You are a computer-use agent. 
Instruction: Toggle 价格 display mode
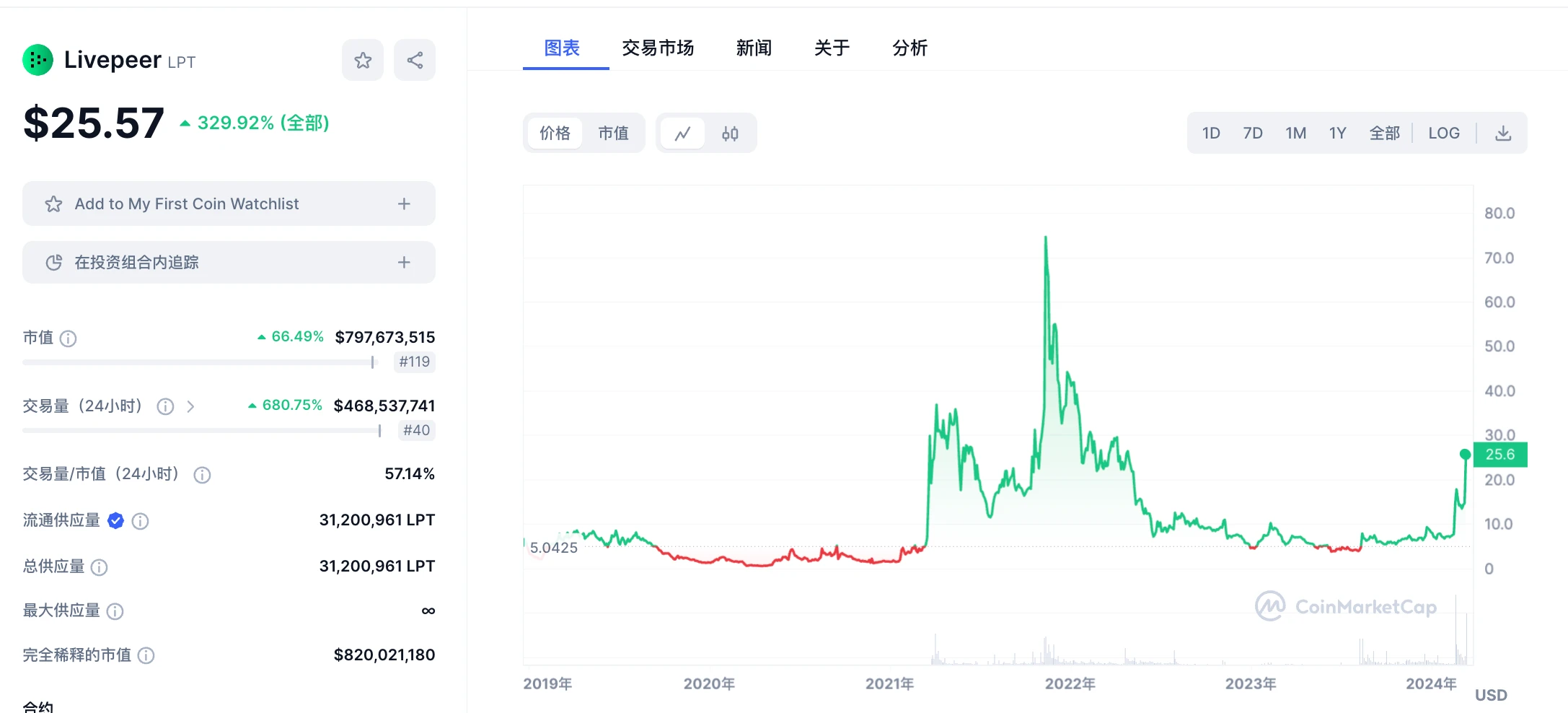tap(555, 133)
